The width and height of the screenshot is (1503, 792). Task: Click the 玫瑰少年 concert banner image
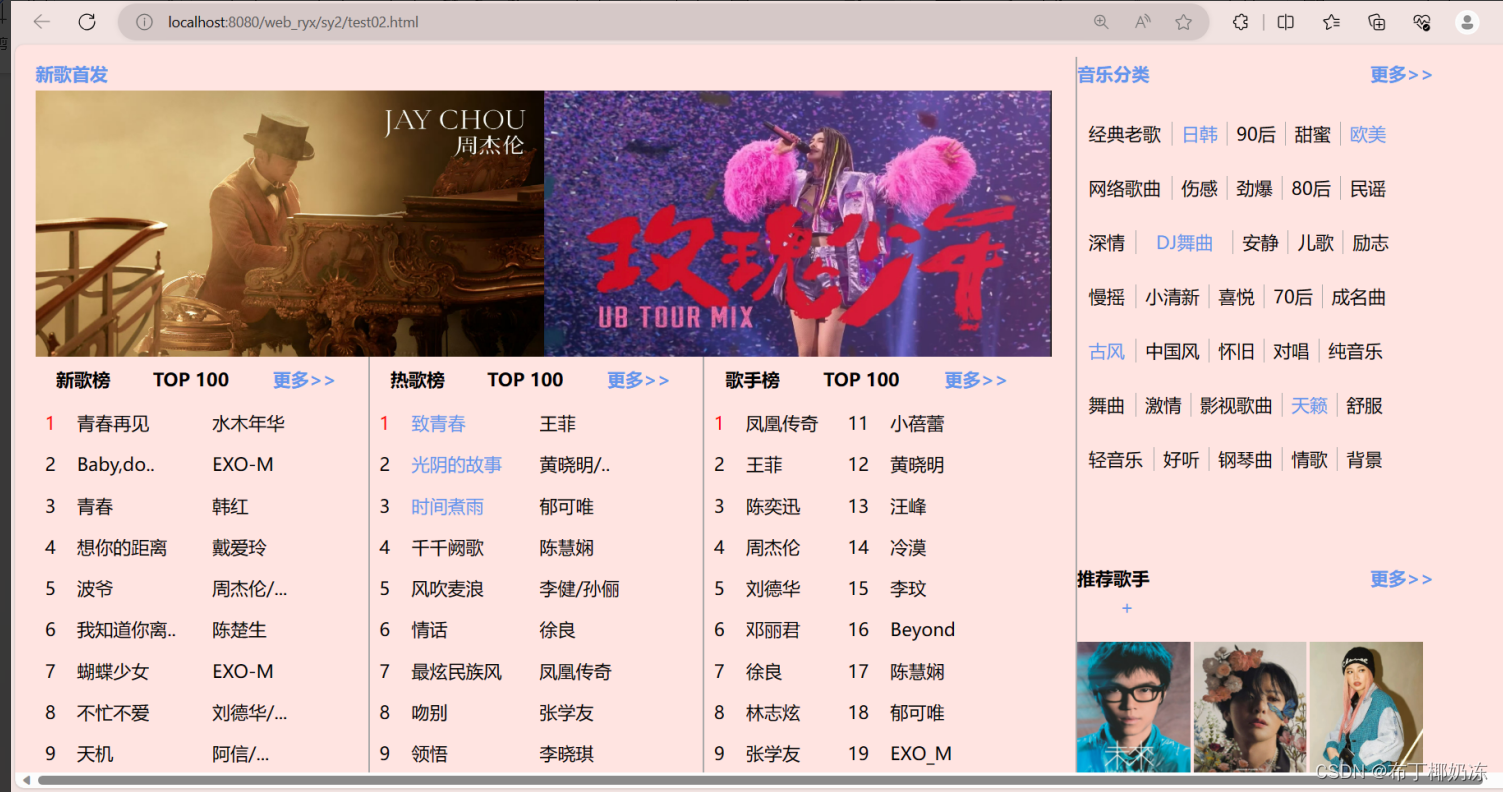[x=798, y=224]
